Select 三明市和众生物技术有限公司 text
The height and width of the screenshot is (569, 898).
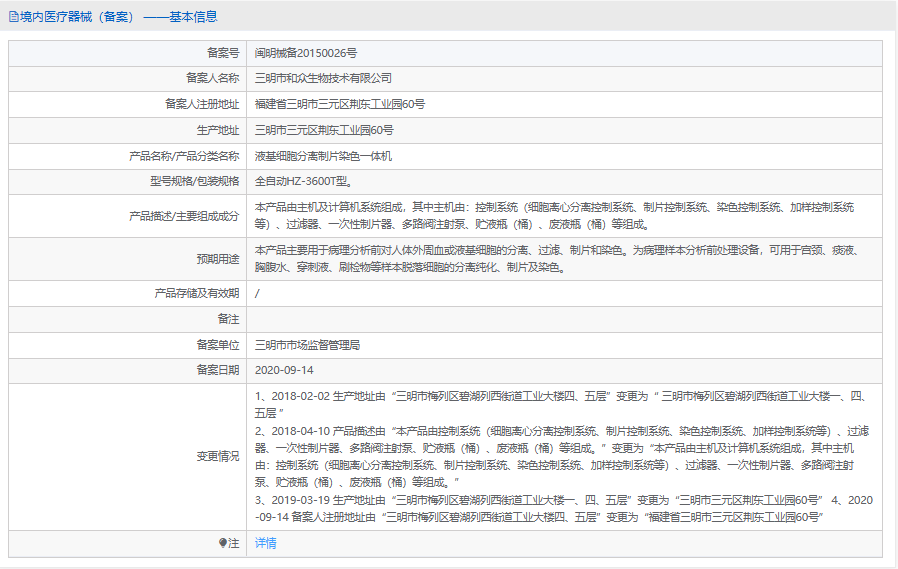[x=324, y=78]
